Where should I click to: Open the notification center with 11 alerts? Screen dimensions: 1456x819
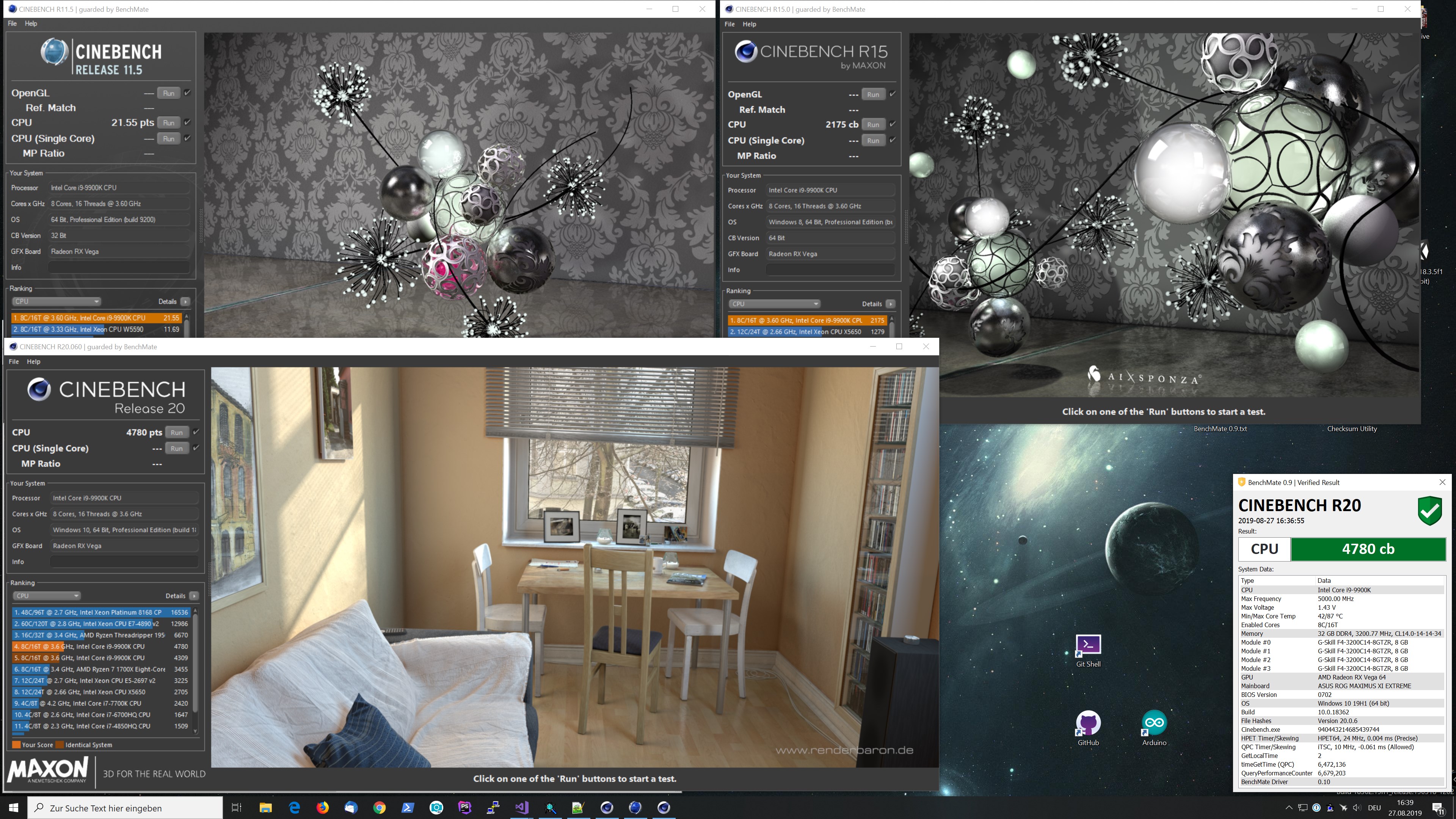1439,809
